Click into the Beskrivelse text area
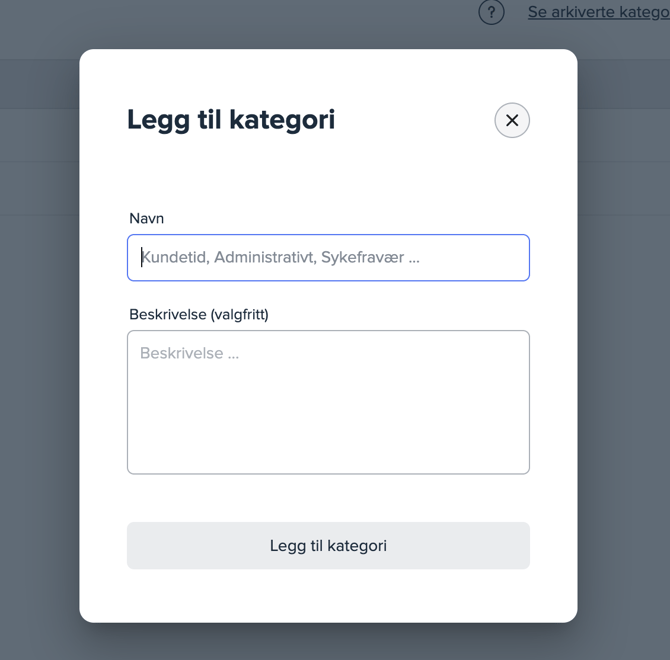670x660 pixels. (x=328, y=402)
